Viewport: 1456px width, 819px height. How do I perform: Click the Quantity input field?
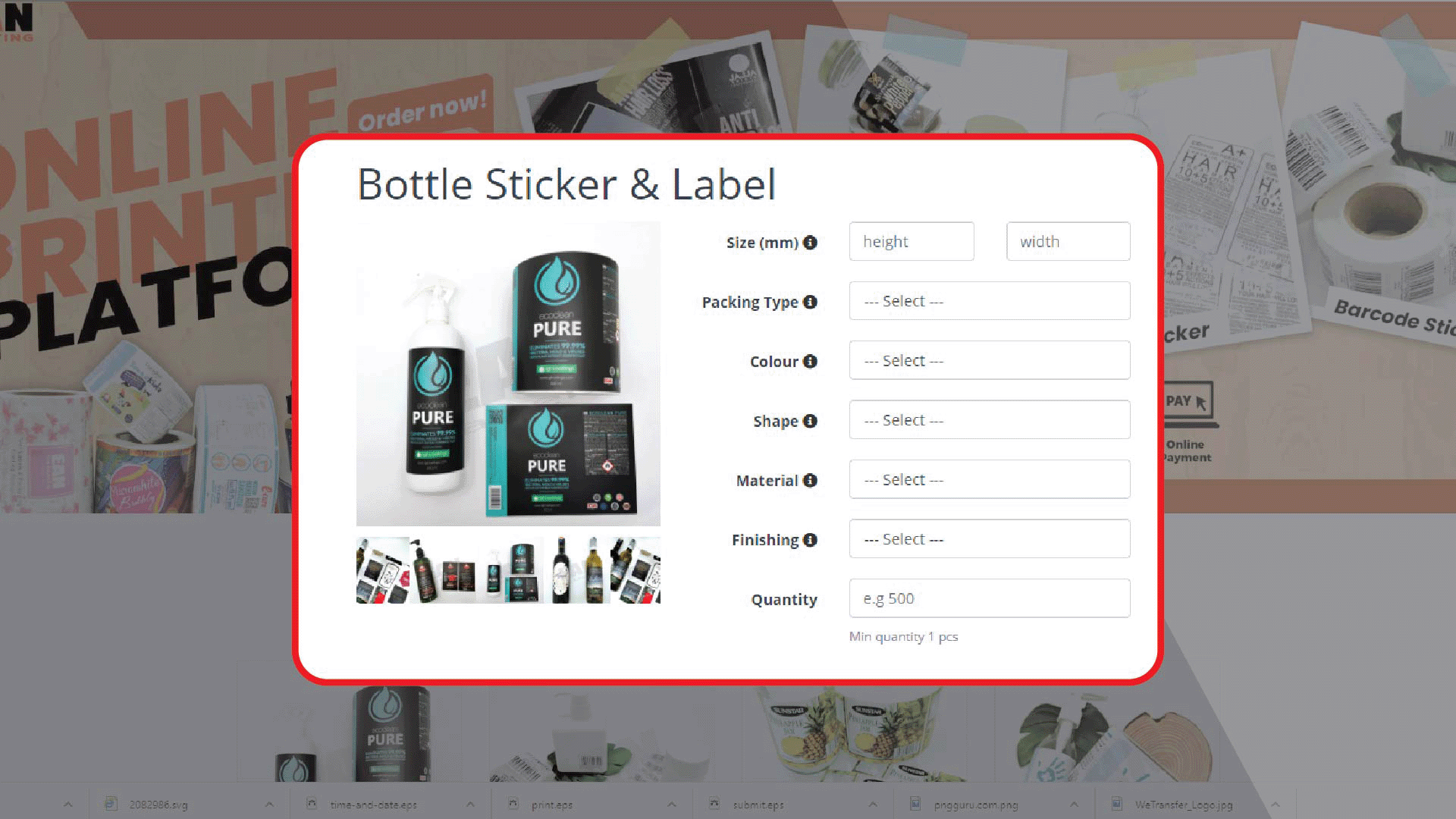pos(990,598)
